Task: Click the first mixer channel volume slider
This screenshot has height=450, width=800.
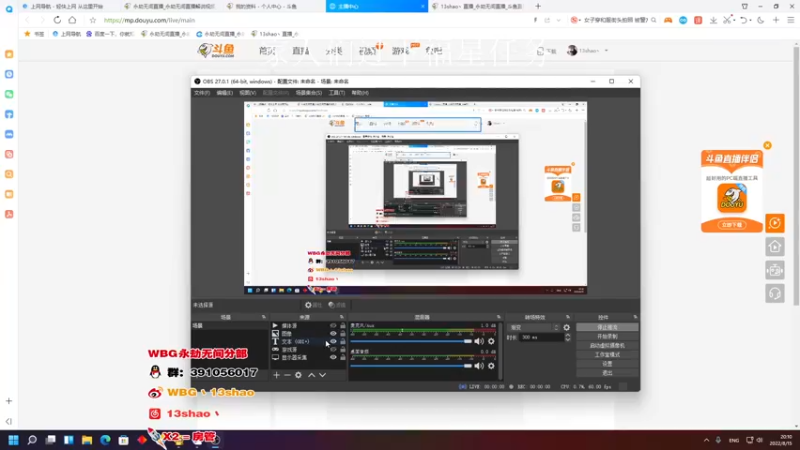Action: [411, 341]
